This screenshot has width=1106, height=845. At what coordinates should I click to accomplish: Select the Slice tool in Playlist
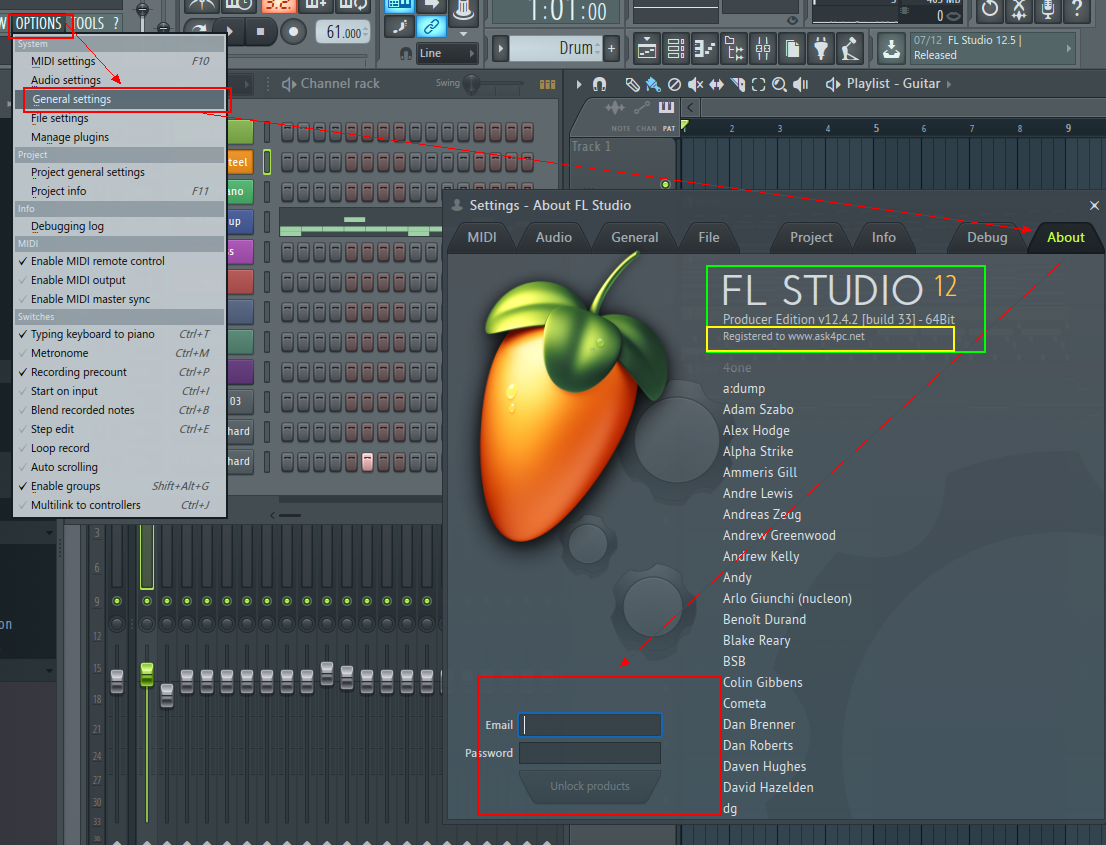coord(738,85)
